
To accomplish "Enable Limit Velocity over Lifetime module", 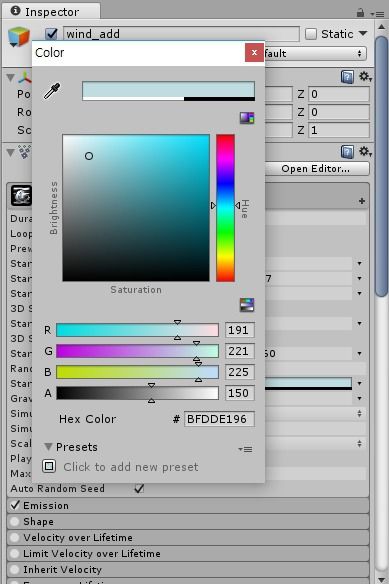I will tap(15, 553).
